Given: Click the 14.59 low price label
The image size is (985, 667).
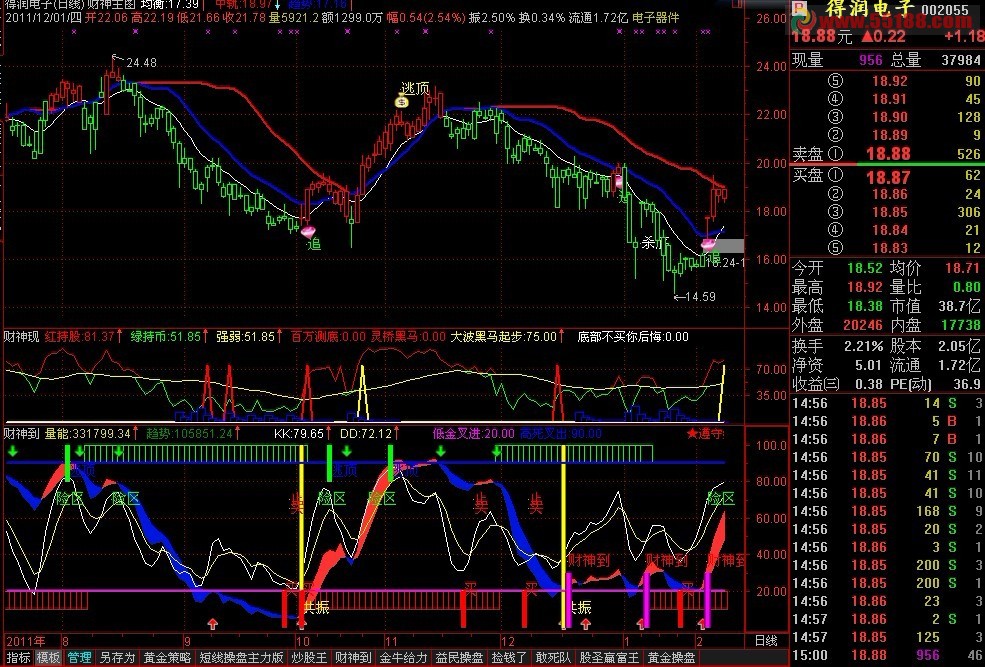Looking at the screenshot, I should click(x=700, y=296).
